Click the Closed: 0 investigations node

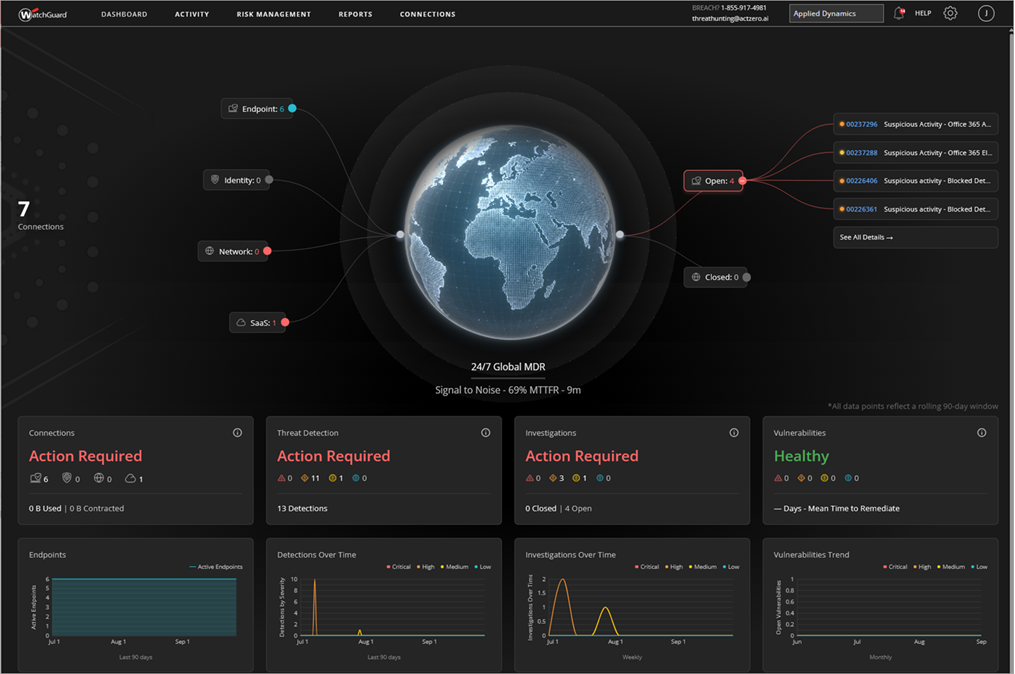[717, 277]
